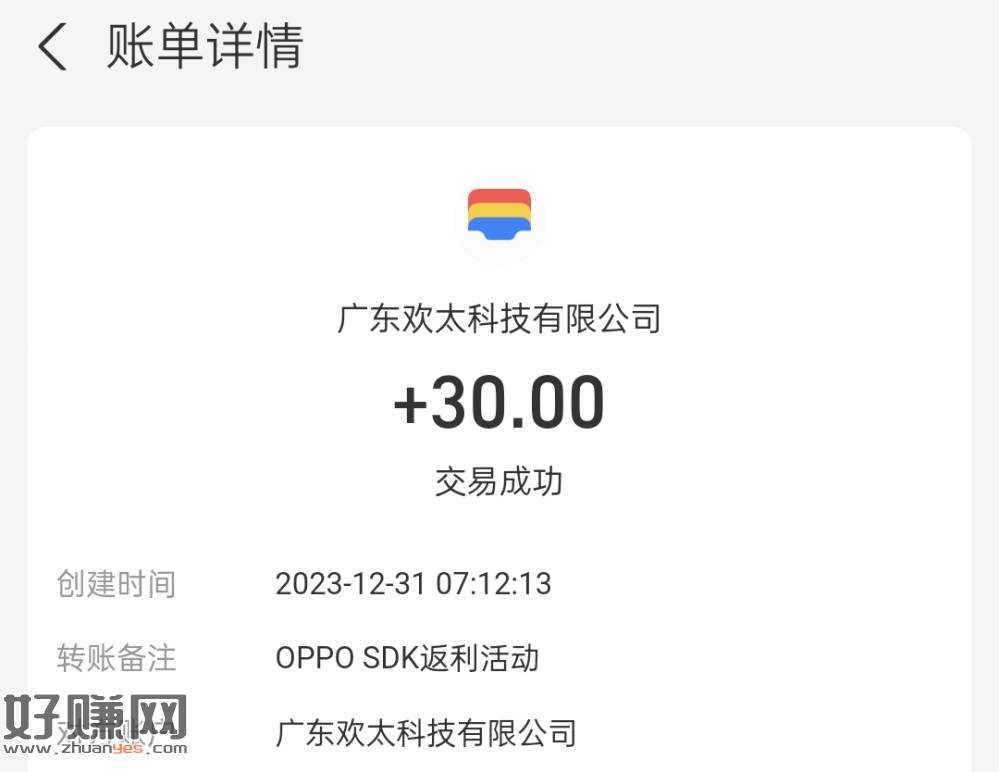Tap the time 07:12:13
Screen dimensions: 999x772
(x=493, y=583)
